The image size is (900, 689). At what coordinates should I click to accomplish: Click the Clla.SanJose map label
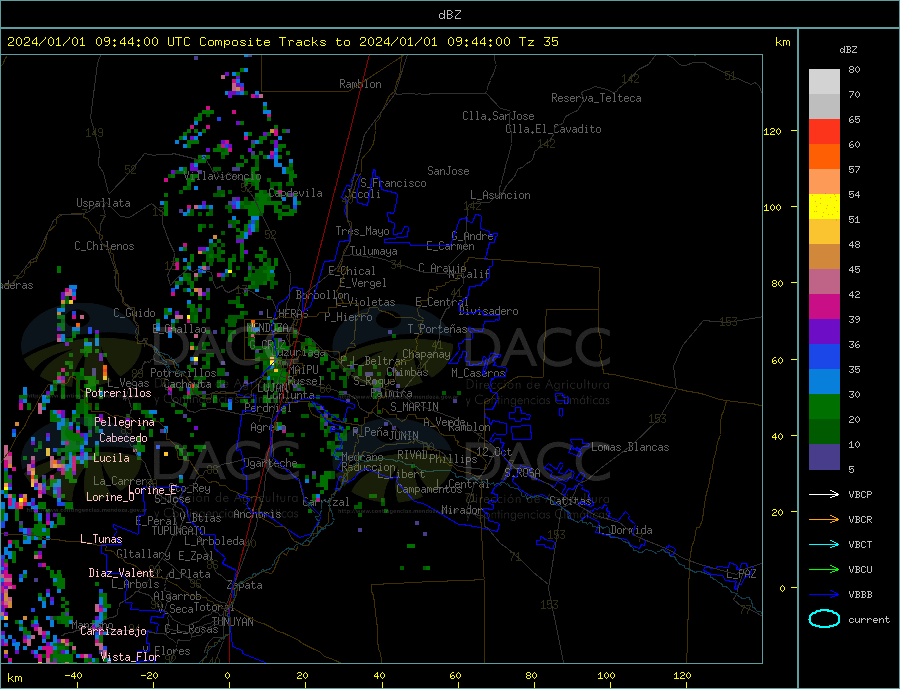tap(498, 116)
